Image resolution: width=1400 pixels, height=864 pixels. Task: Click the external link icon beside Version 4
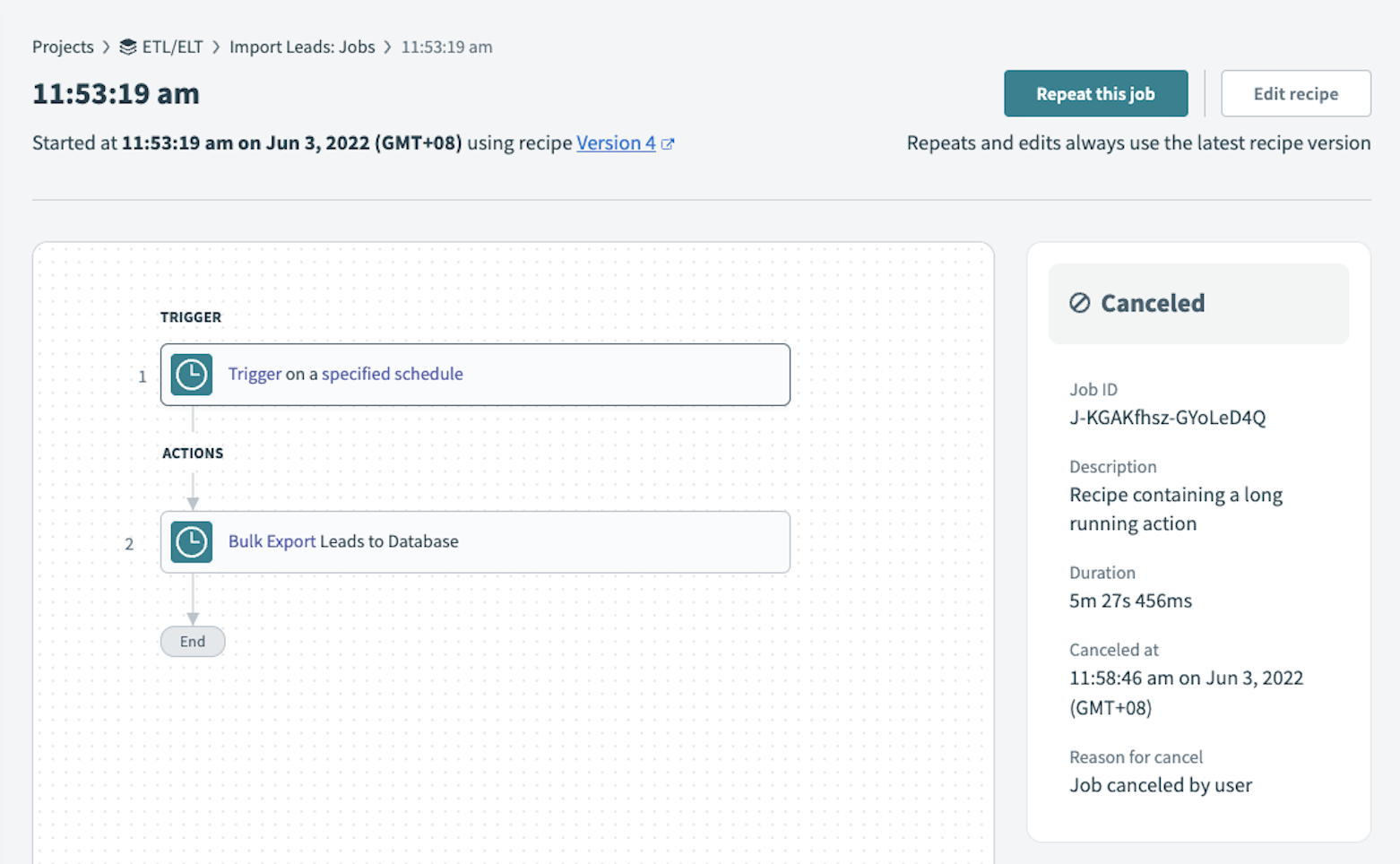pyautogui.click(x=668, y=143)
